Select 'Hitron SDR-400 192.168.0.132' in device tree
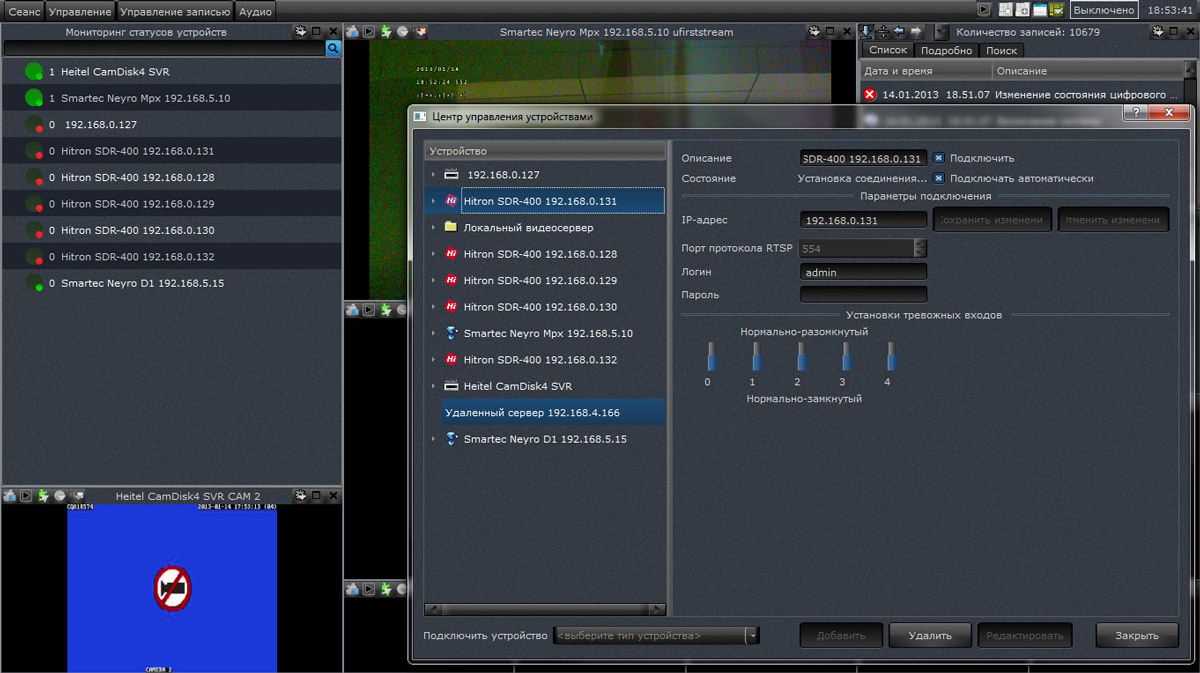1200x673 pixels. 540,360
